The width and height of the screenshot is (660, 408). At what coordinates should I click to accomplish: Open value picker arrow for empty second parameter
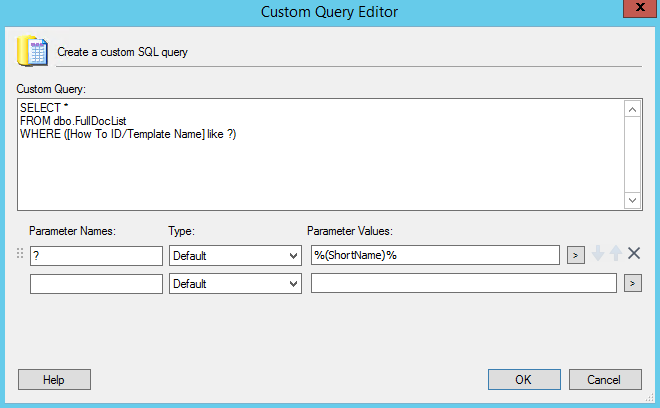pos(632,284)
